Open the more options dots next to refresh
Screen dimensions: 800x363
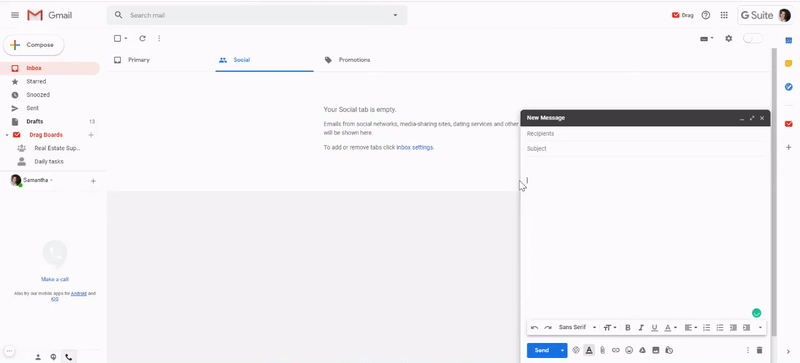[159, 38]
